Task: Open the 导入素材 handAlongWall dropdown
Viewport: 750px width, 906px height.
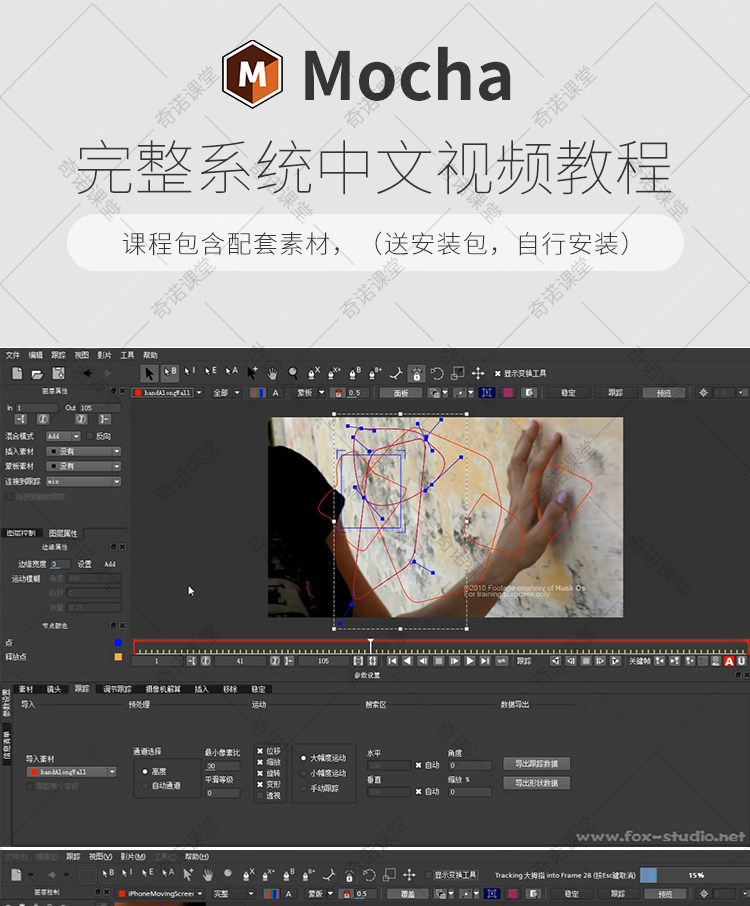Action: coord(72,772)
